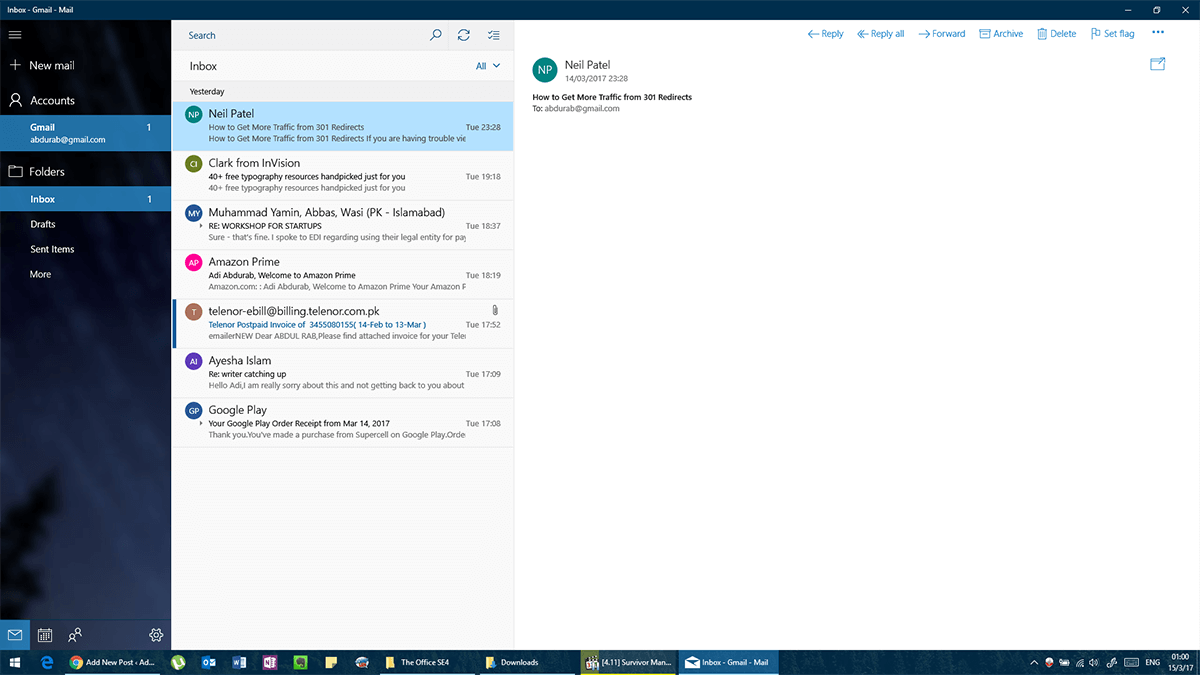Open the hamburger navigation menu
This screenshot has width=1200, height=675.
coord(15,35)
